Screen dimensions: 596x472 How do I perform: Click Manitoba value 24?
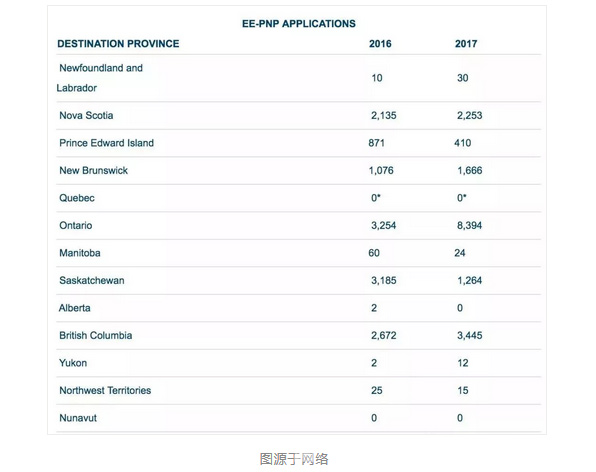[460, 253]
